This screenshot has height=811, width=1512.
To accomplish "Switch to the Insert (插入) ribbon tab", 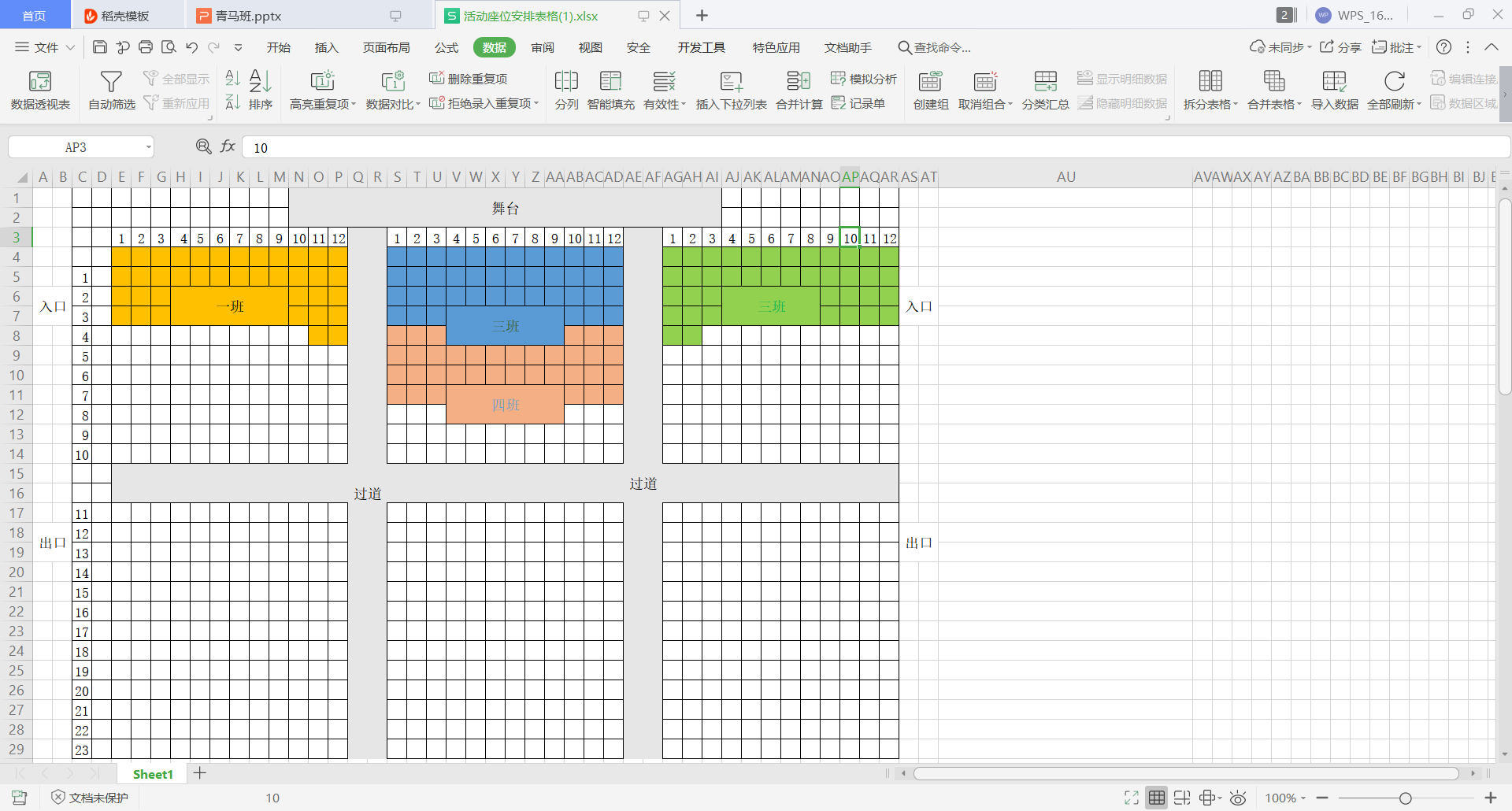I will tap(327, 47).
